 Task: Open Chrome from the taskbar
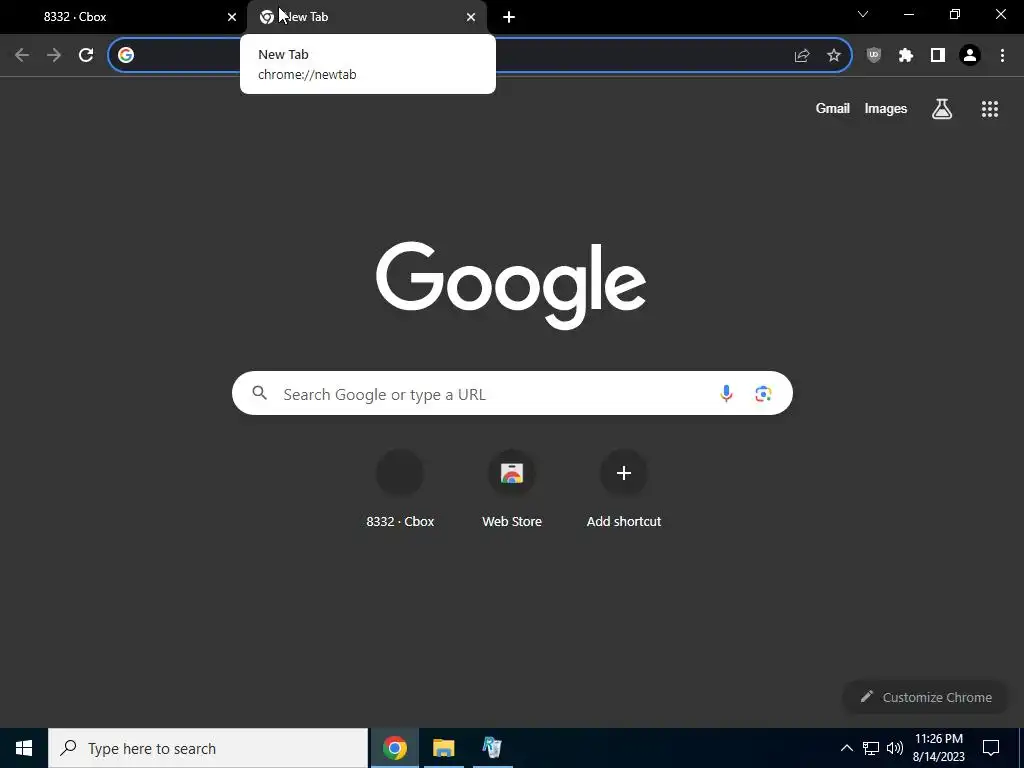point(394,748)
